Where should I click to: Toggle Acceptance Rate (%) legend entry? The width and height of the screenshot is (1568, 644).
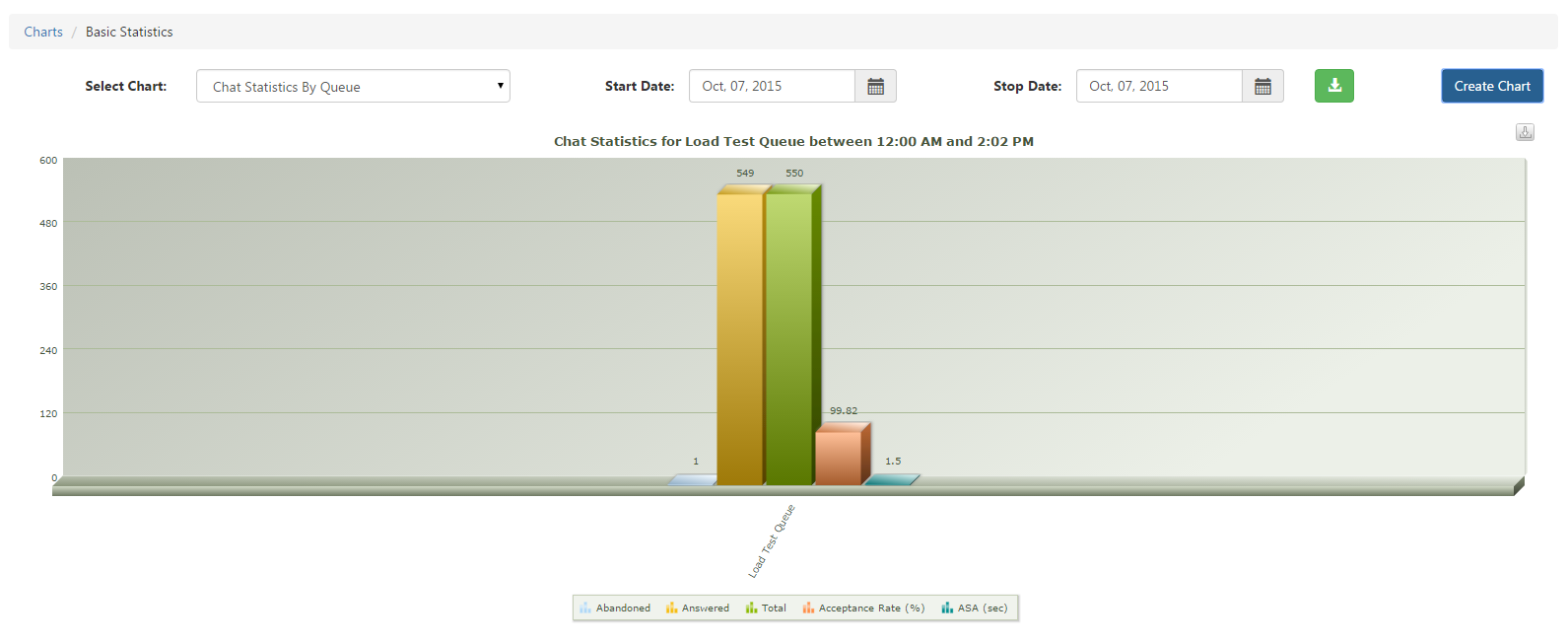point(863,608)
